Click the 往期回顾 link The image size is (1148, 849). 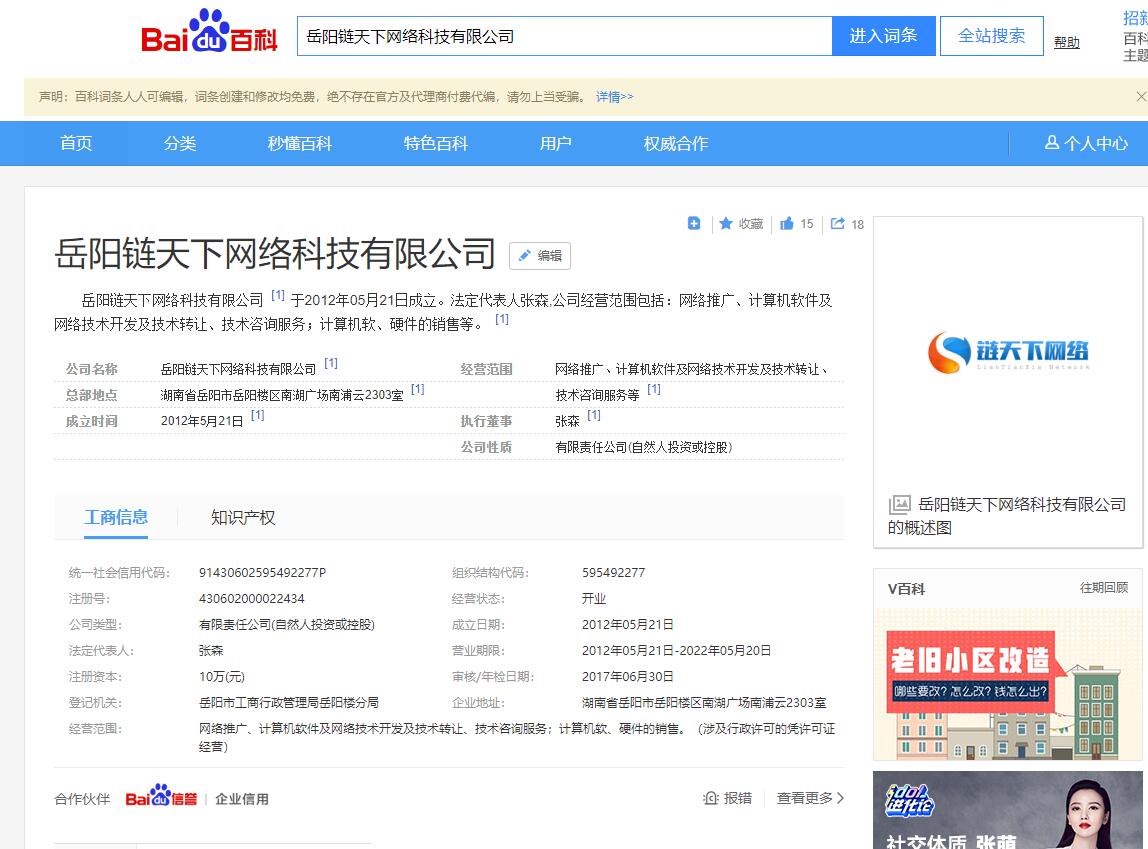point(1103,588)
